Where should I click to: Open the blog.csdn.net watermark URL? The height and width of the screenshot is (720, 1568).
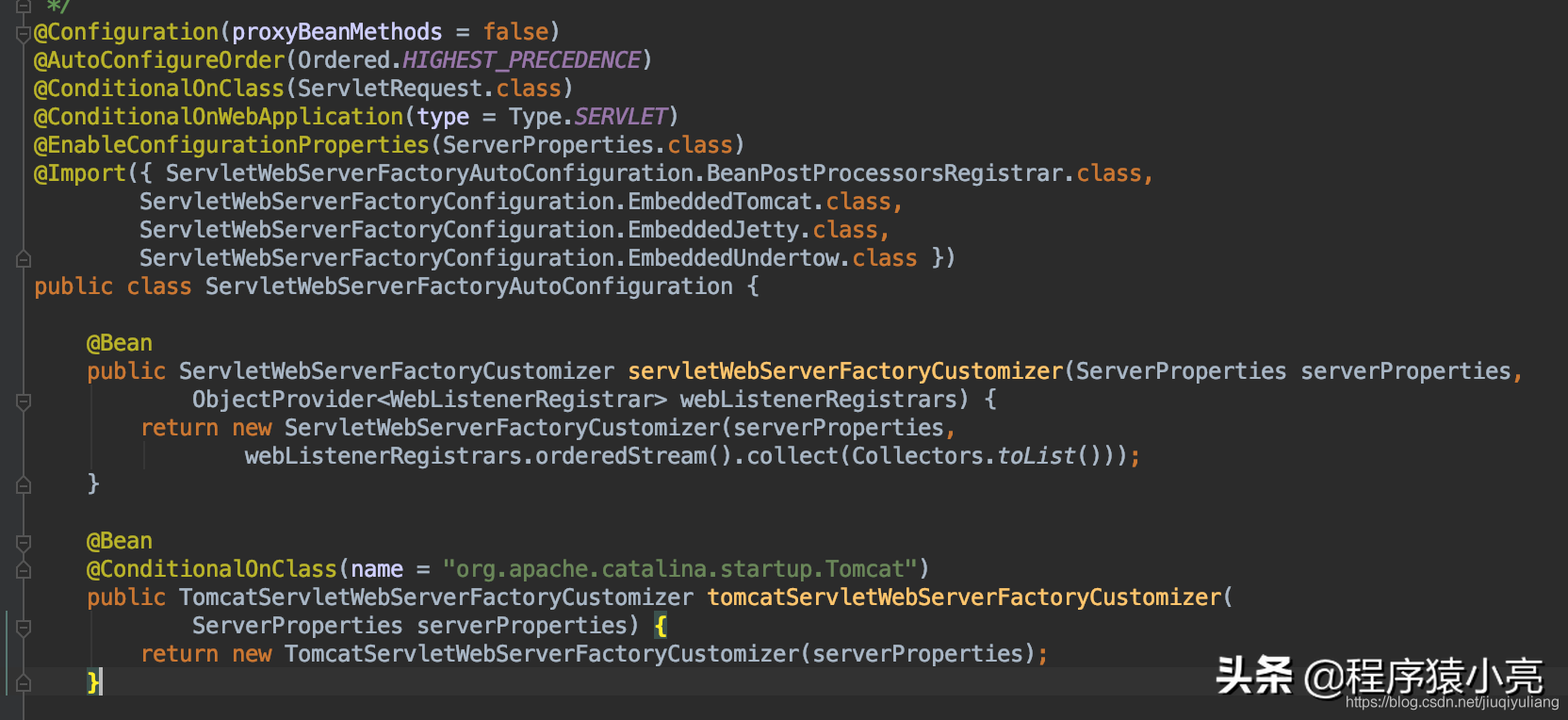coord(1451,702)
